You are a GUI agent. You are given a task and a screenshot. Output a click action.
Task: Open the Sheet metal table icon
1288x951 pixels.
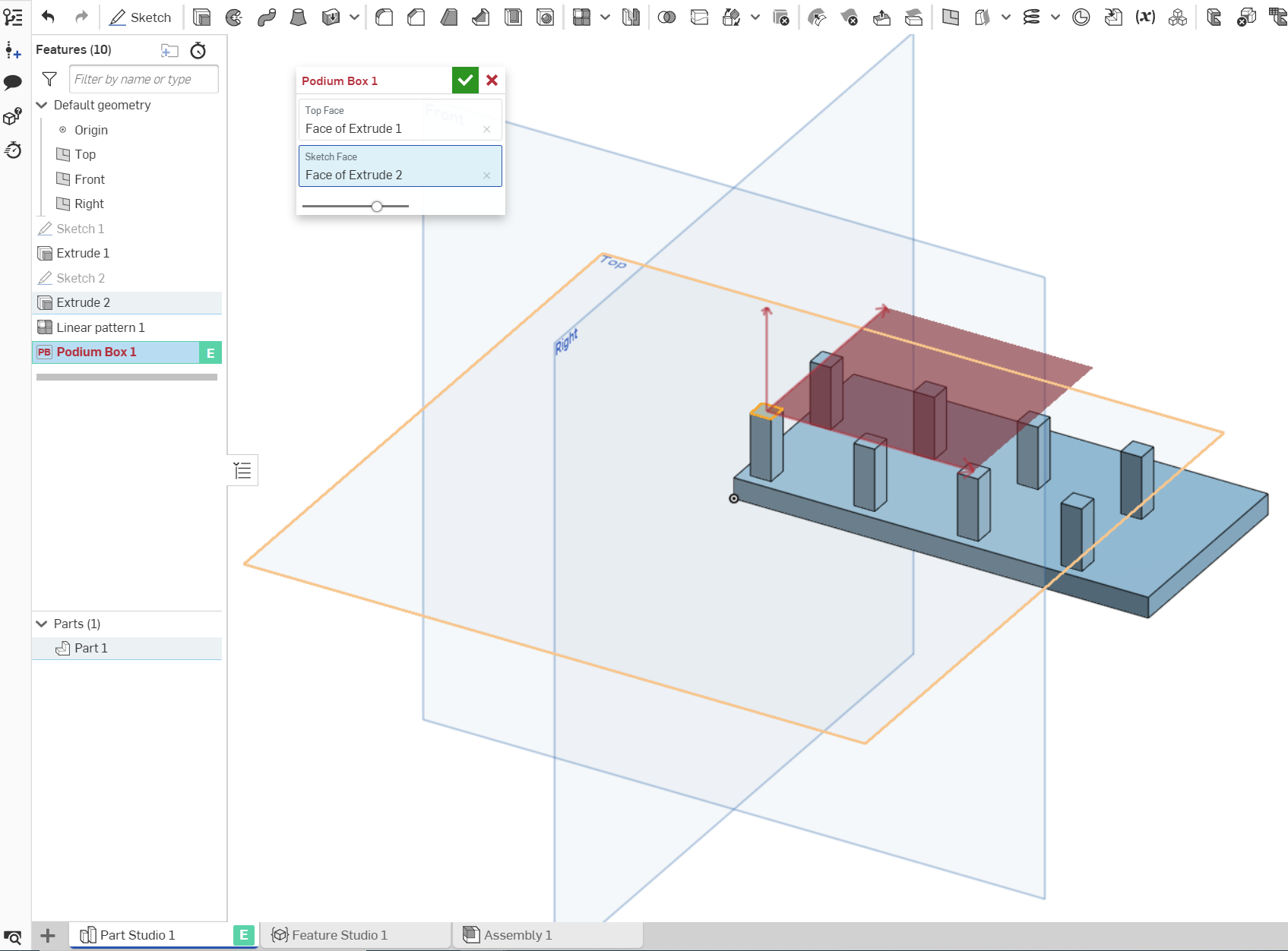point(1278,17)
